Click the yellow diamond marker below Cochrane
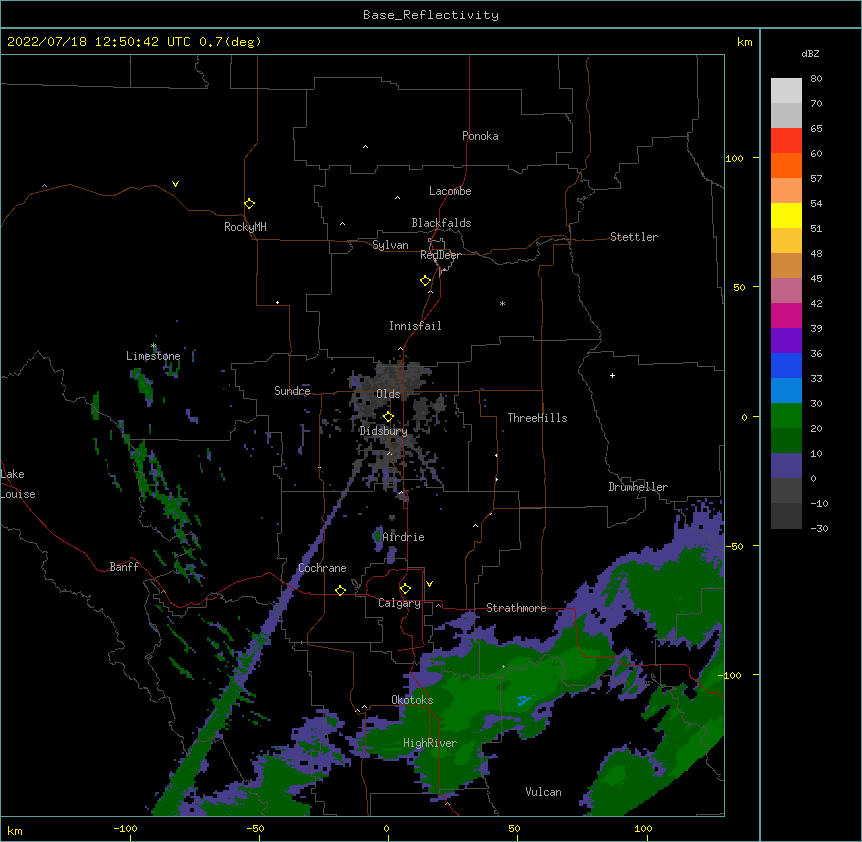The image size is (862, 842). point(340,590)
